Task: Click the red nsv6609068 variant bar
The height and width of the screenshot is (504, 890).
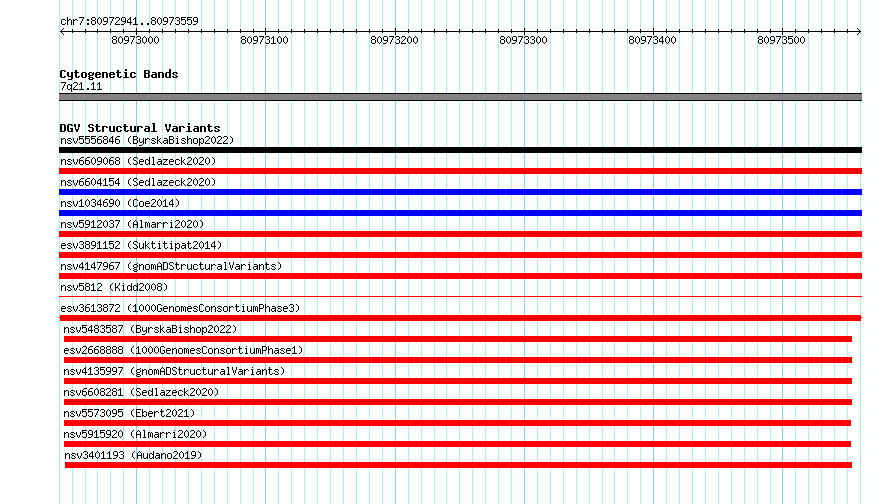Action: pyautogui.click(x=460, y=171)
